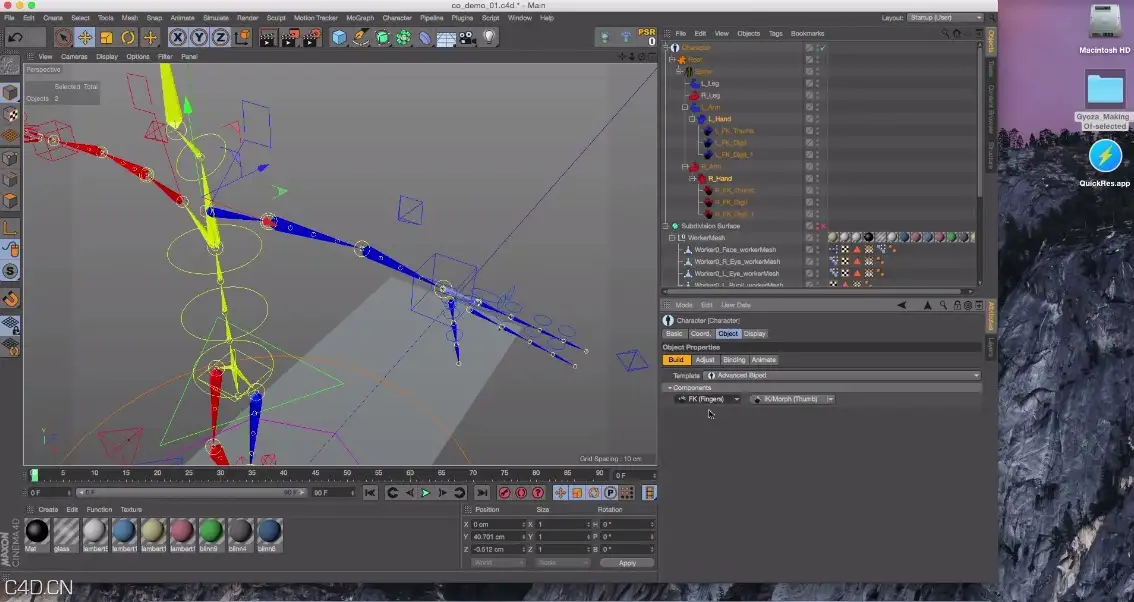Click the Undo arrow icon
Viewport: 1134px width, 602px height.
pos(15,37)
